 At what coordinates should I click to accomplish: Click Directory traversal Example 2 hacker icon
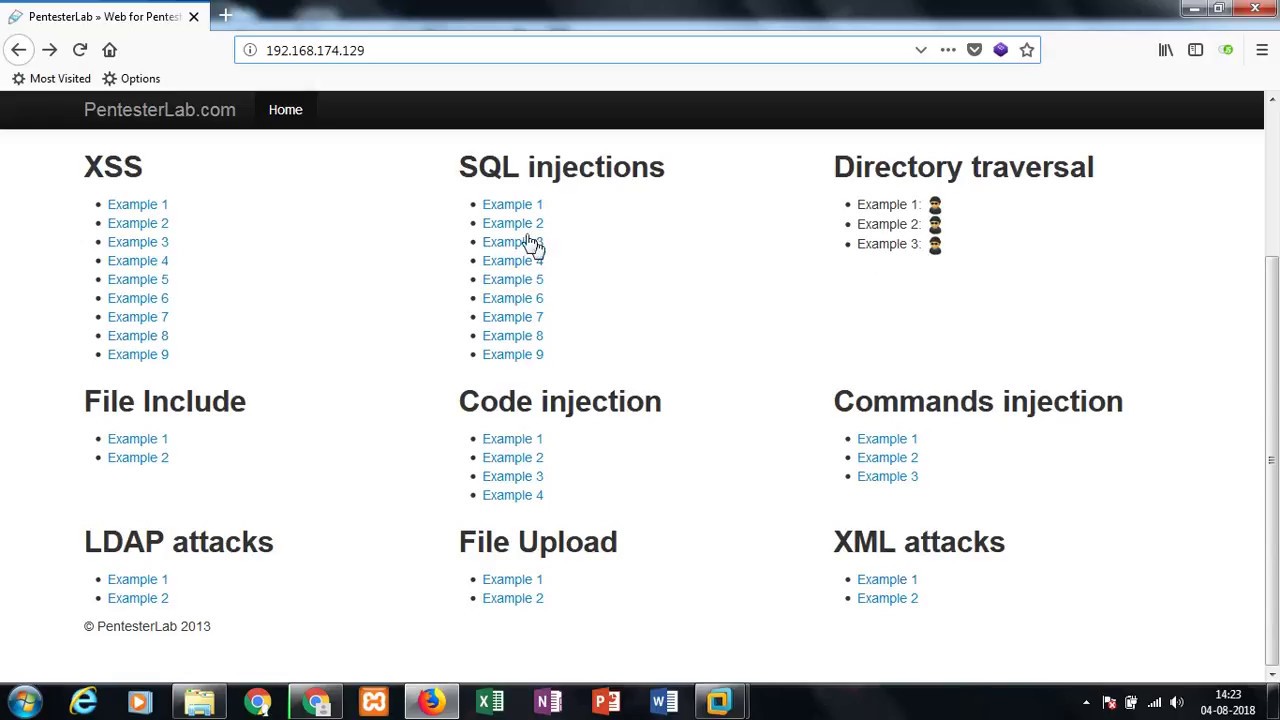coord(935,225)
